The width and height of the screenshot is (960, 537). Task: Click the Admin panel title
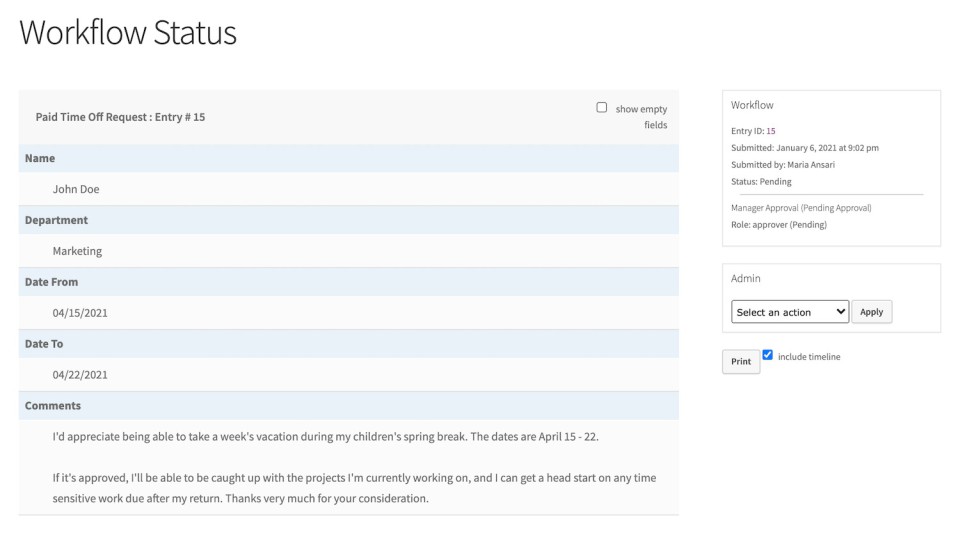[746, 279]
